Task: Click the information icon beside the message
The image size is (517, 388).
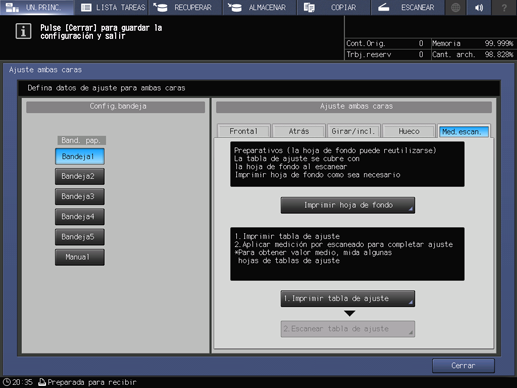Action: (x=23, y=32)
